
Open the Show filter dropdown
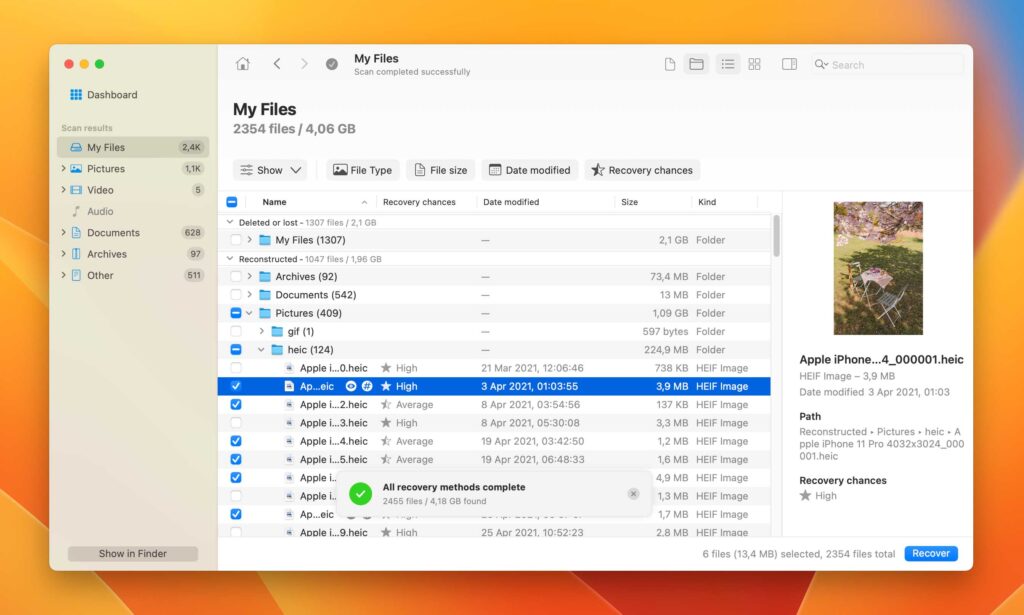point(269,169)
